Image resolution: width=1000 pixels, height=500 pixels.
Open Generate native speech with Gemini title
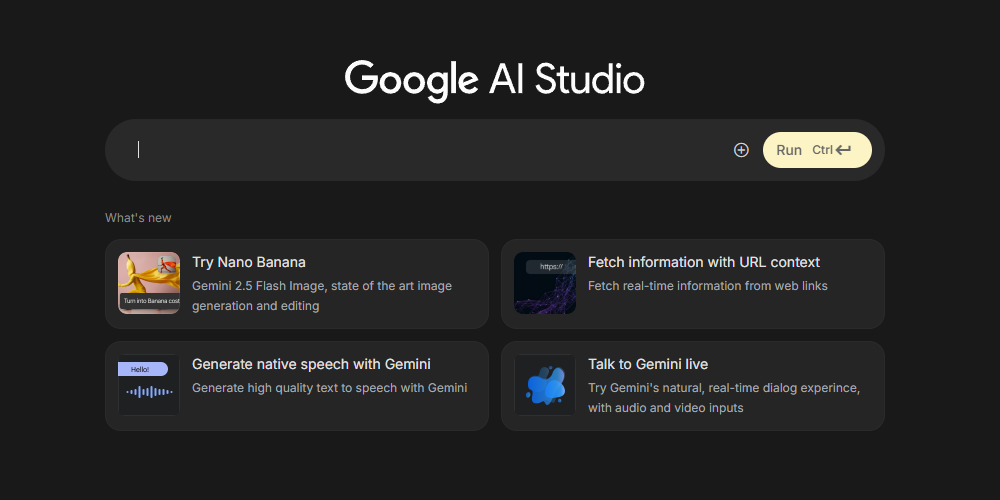tap(311, 364)
